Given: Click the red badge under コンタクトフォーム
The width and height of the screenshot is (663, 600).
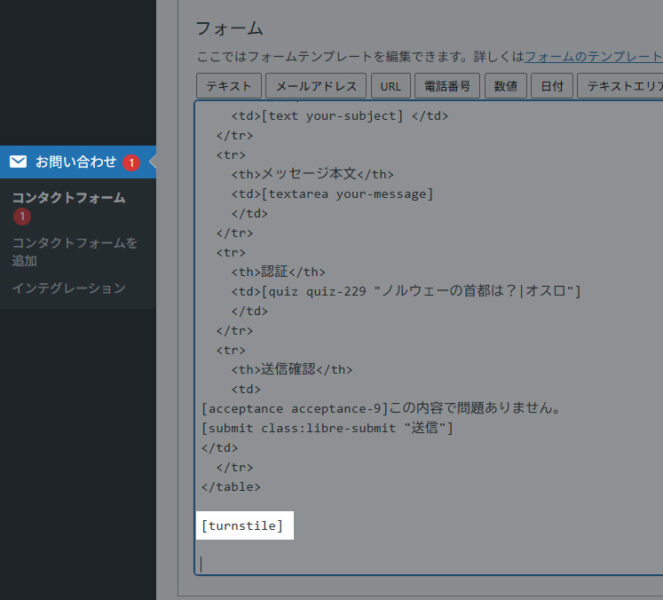Looking at the screenshot, I should tap(22, 217).
